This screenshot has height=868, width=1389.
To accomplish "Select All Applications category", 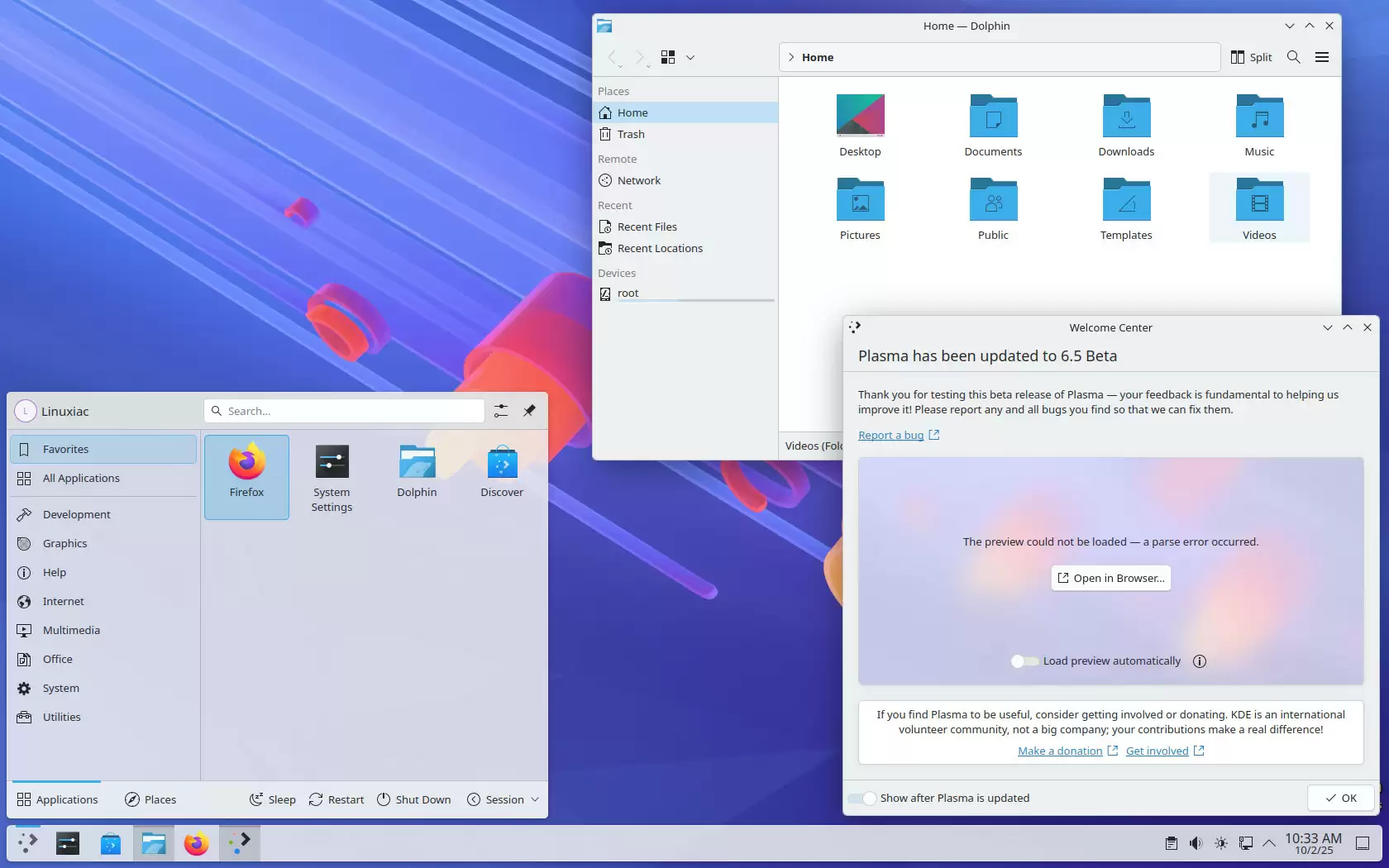I will tap(81, 479).
